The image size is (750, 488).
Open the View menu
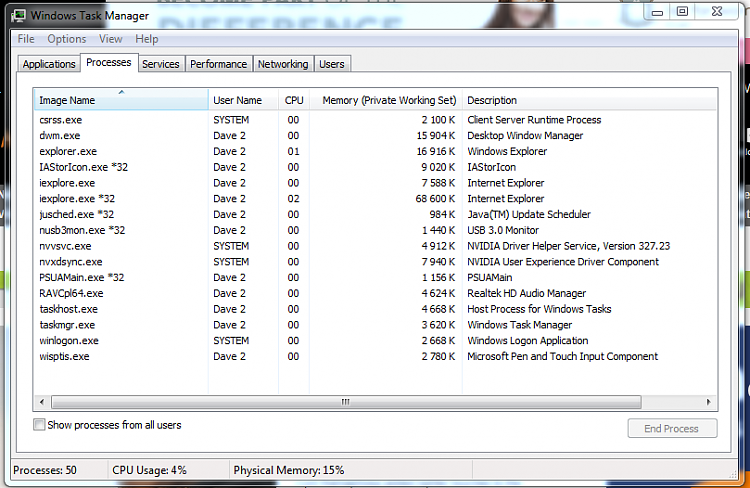(x=110, y=39)
